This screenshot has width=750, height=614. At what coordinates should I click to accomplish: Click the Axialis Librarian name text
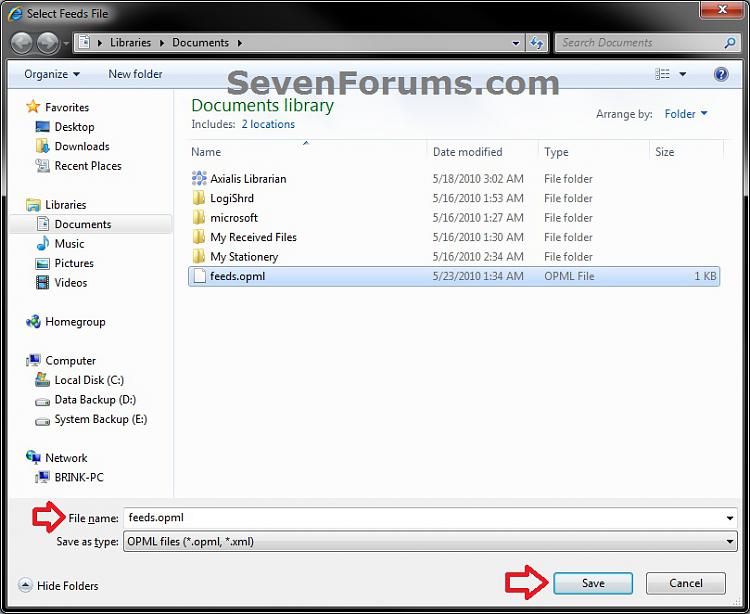(x=248, y=179)
